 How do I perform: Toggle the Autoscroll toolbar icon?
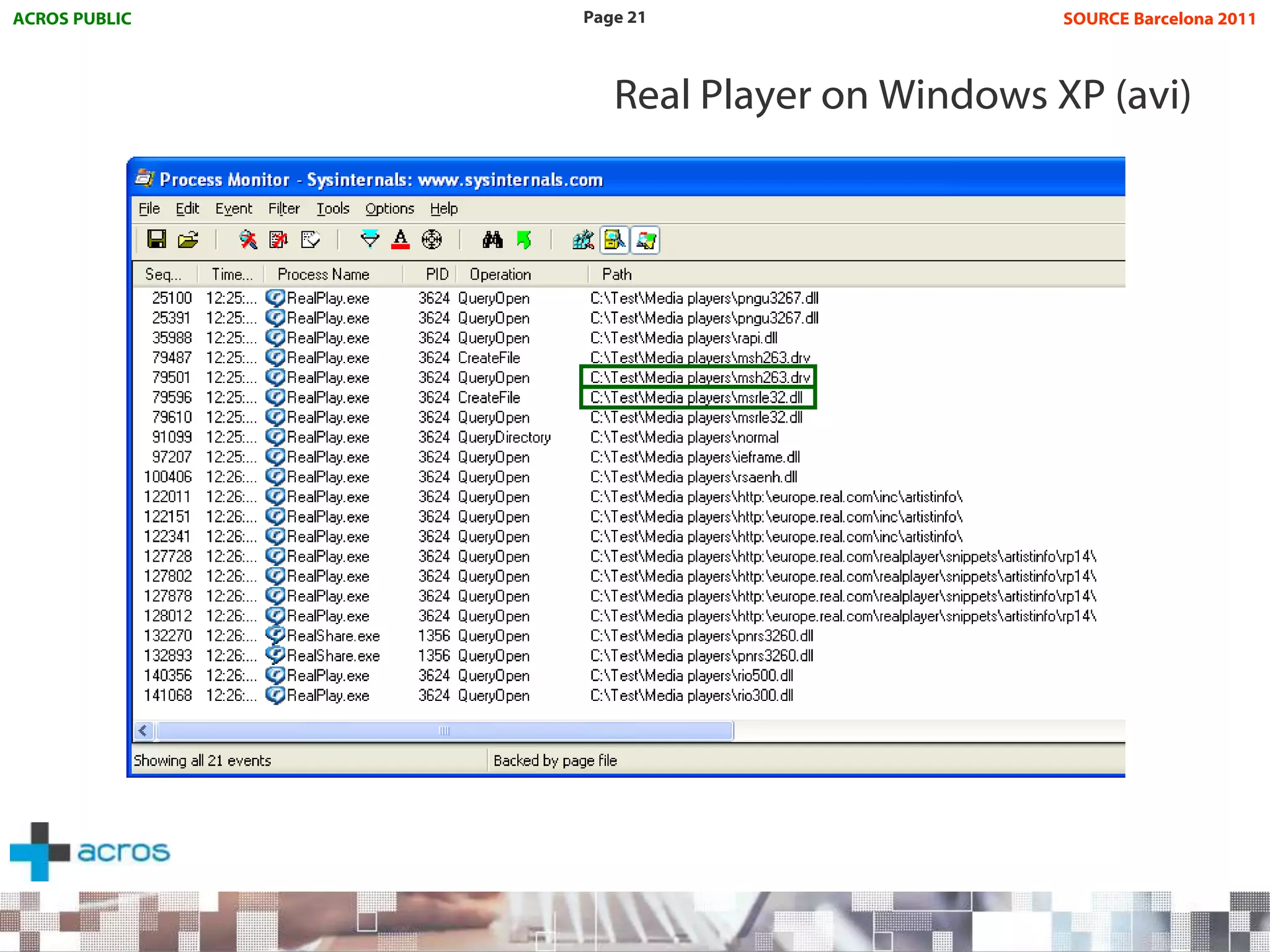pyautogui.click(x=278, y=239)
